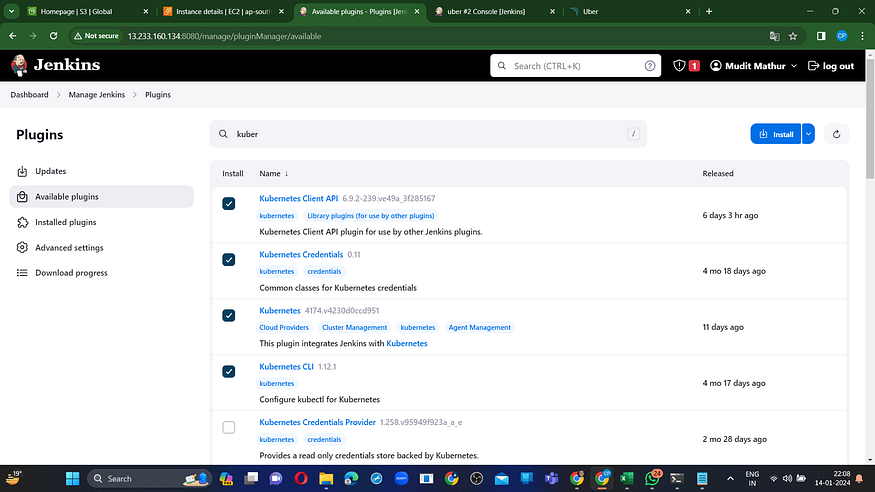Open the Opera browser in taskbar
This screenshot has height=492, width=875.
(x=301, y=479)
